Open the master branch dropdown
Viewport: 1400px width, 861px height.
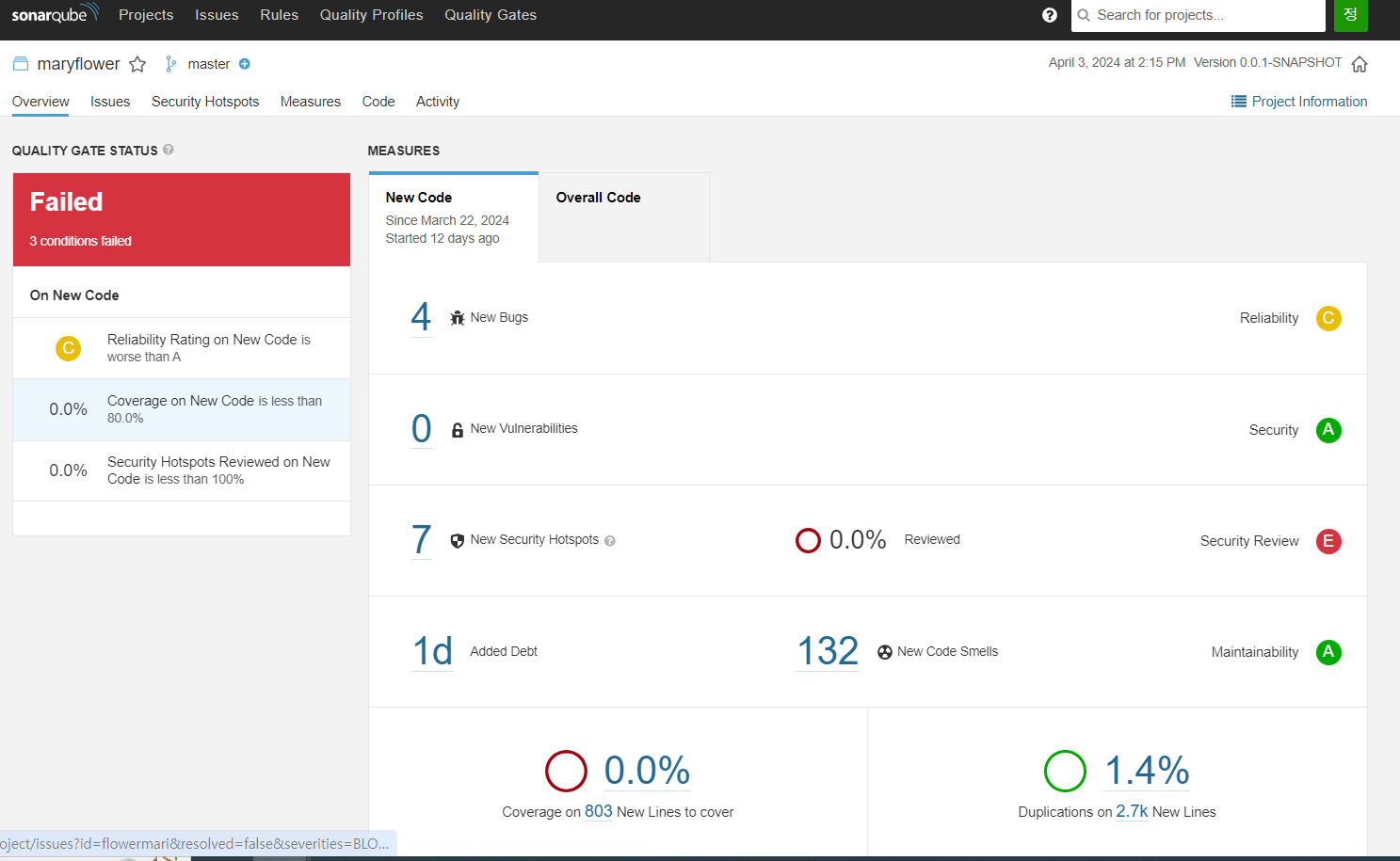pyautogui.click(x=208, y=64)
